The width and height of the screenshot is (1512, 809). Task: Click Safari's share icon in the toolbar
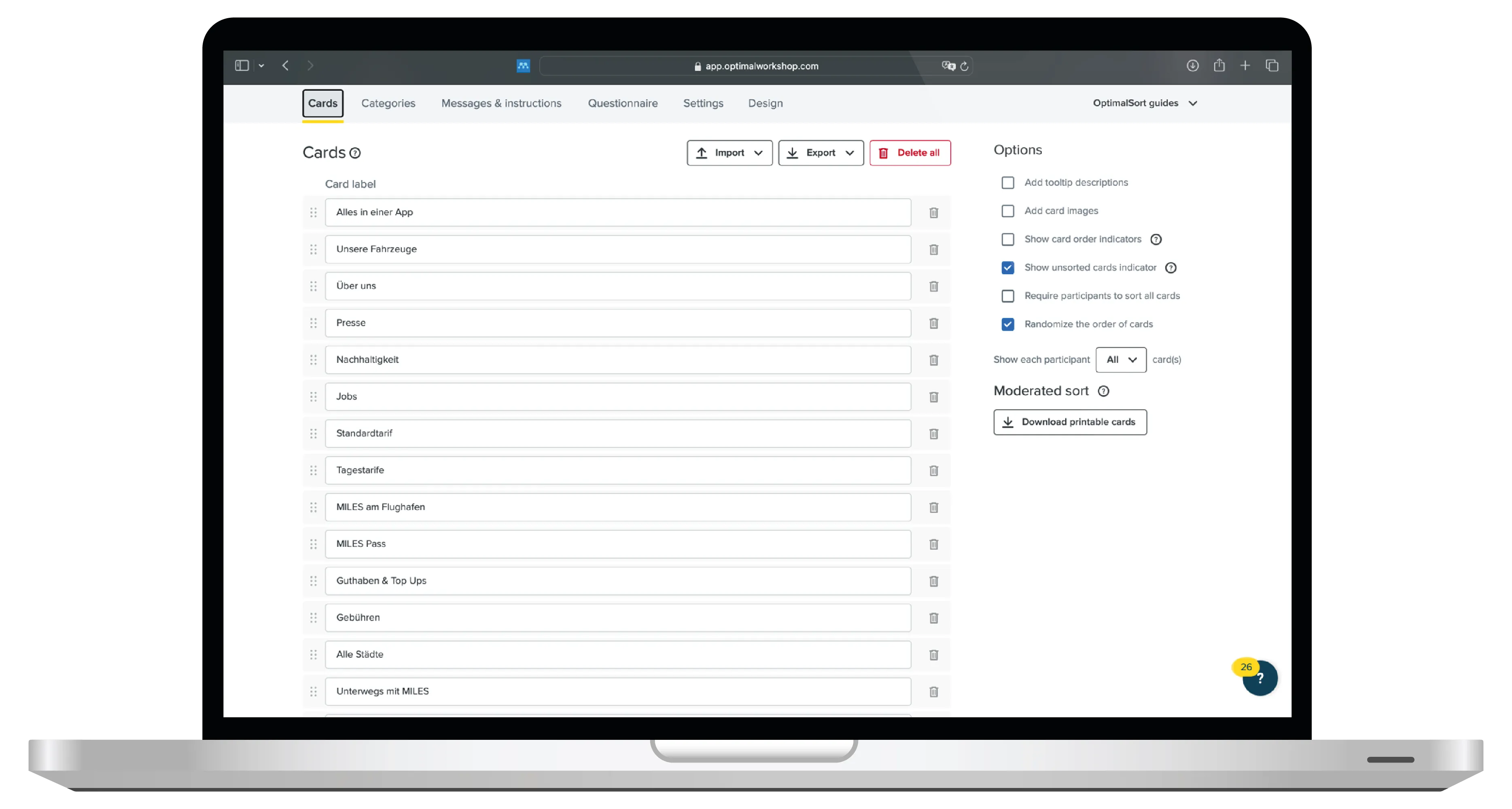coord(1219,66)
